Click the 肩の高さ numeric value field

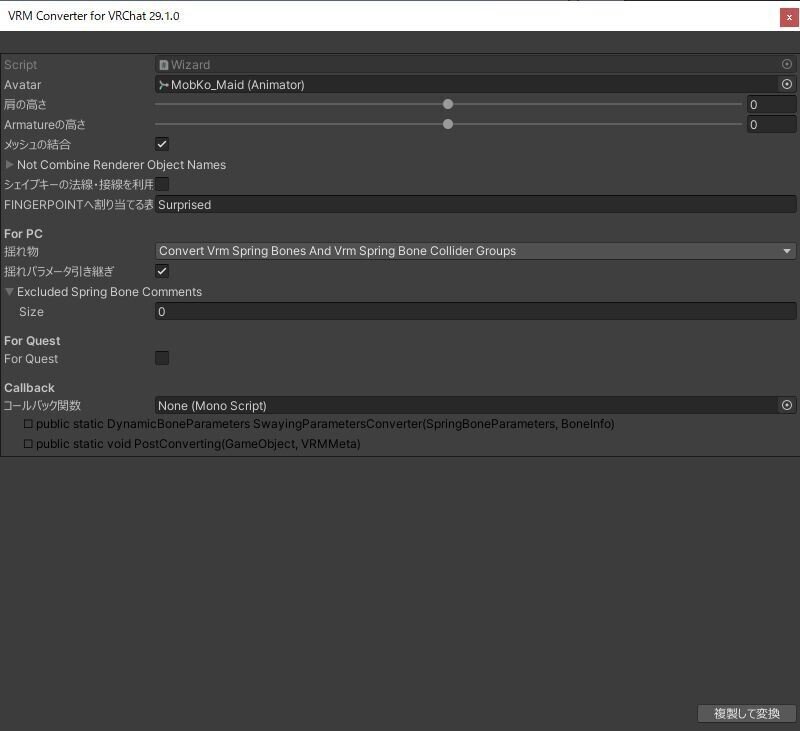click(771, 105)
